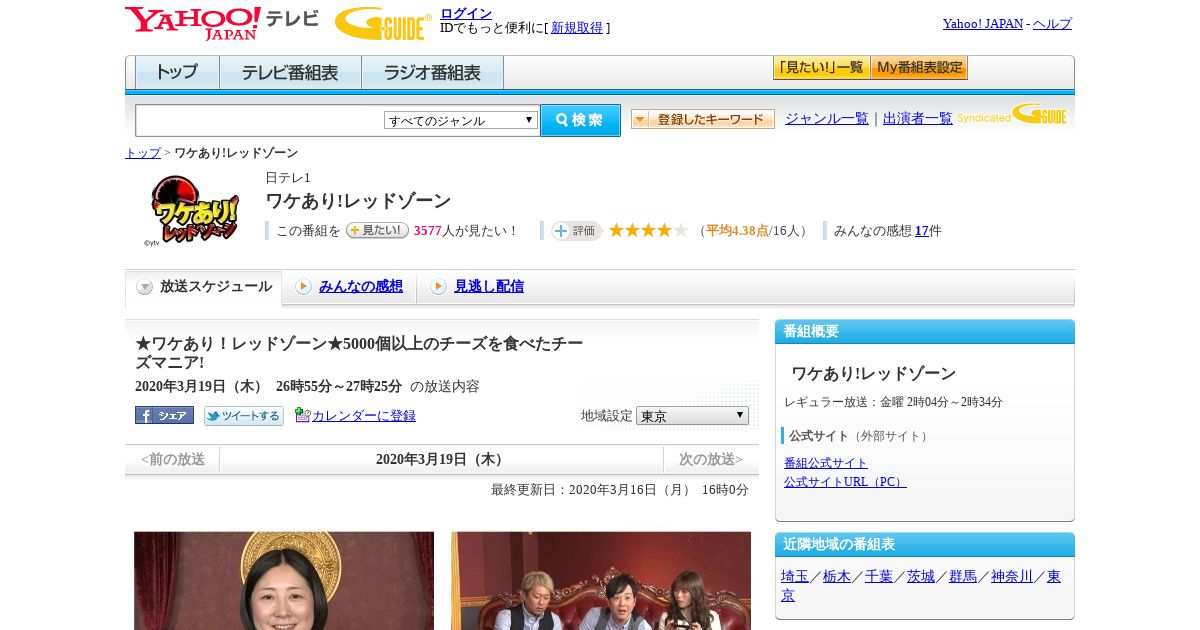Click the calendar icon beside カレンダーに登録
Screen dimensions: 1200x630
coord(302,415)
